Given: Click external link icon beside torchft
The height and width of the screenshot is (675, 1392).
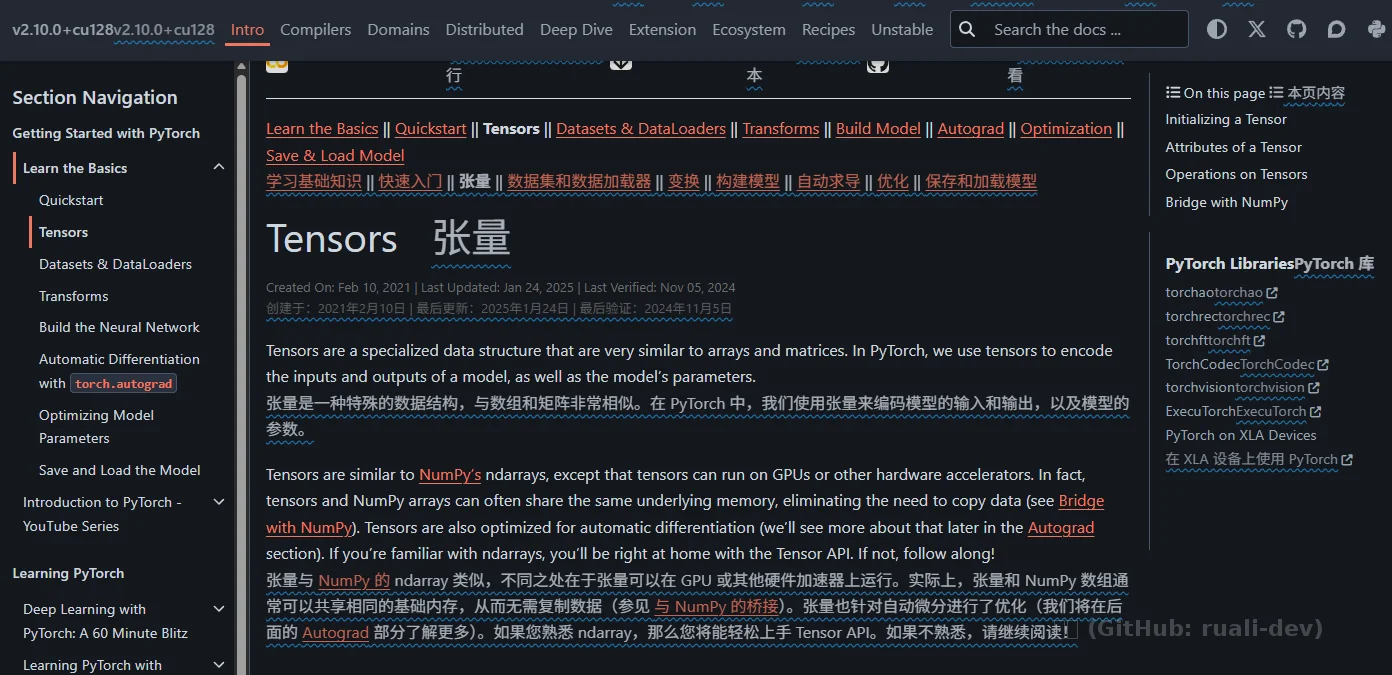Looking at the screenshot, I should (x=1260, y=341).
